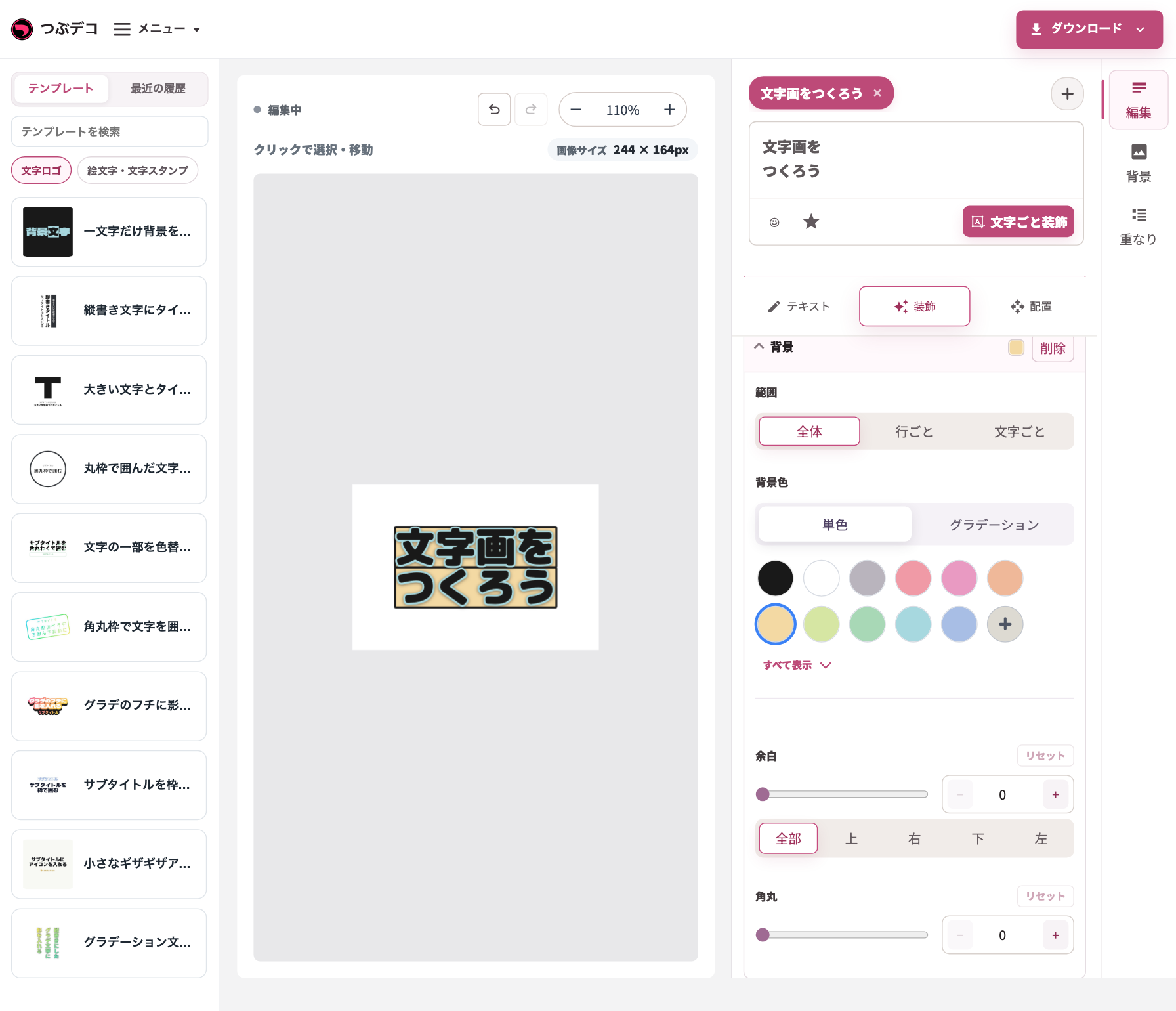The height and width of the screenshot is (1011, 1176).
Task: Switch to the 最近の履歴 tab
Action: pyautogui.click(x=158, y=89)
